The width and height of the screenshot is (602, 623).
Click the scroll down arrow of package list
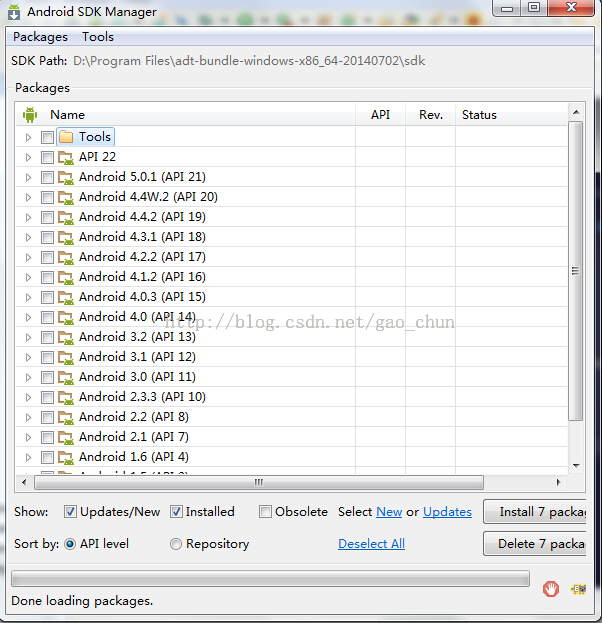point(576,466)
